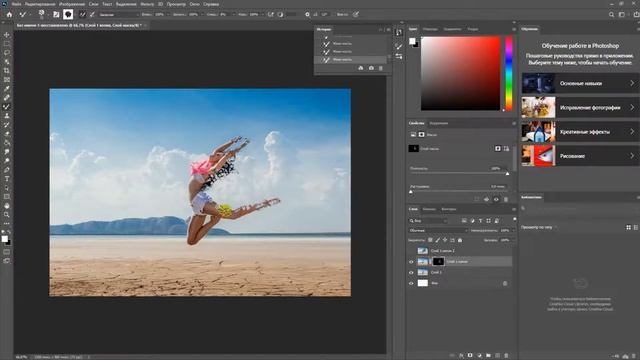640x360 pixels.
Task: Hide the selected masked layer via its eye
Action: click(x=411, y=262)
